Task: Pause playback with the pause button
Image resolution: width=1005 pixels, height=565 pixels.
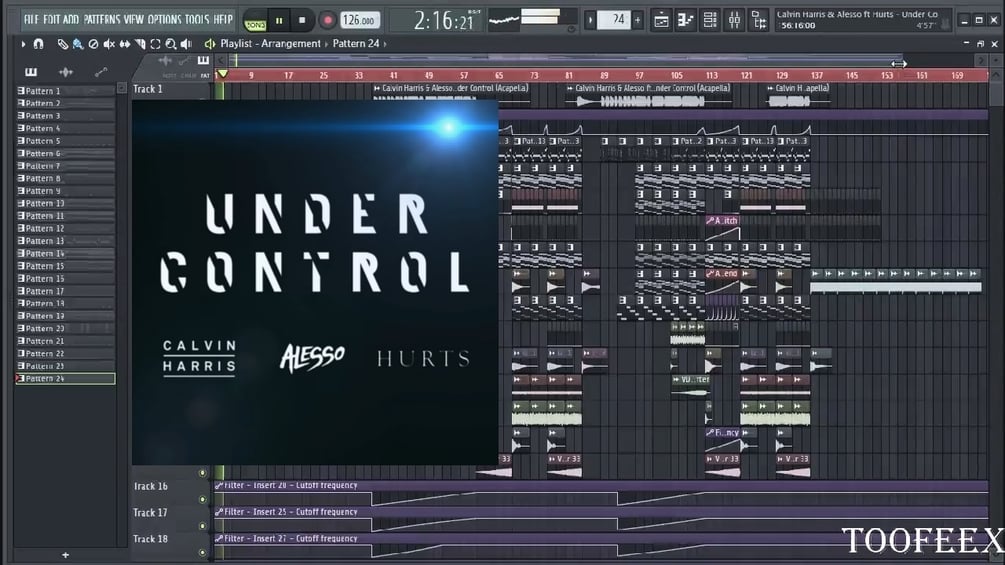Action: [x=279, y=20]
